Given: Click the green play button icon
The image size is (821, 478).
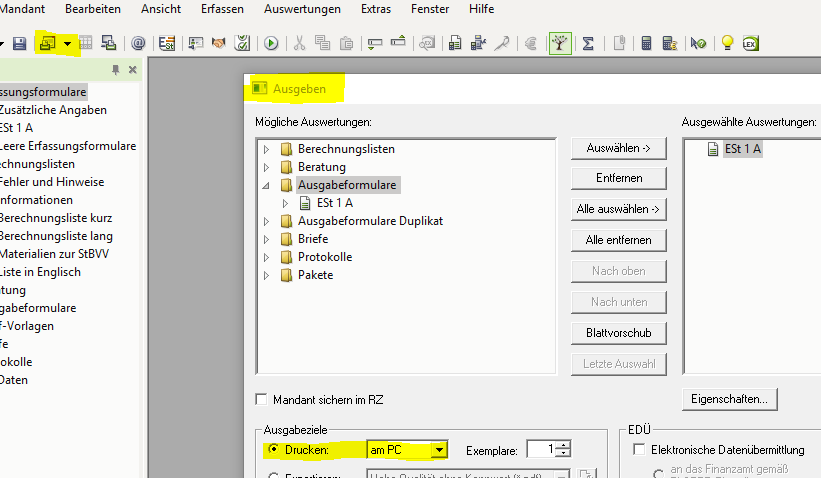Looking at the screenshot, I should click(270, 43).
